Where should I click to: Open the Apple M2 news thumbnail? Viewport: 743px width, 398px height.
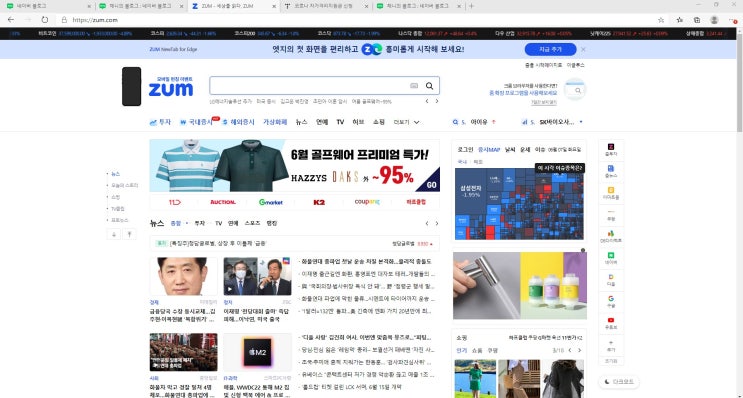257,353
